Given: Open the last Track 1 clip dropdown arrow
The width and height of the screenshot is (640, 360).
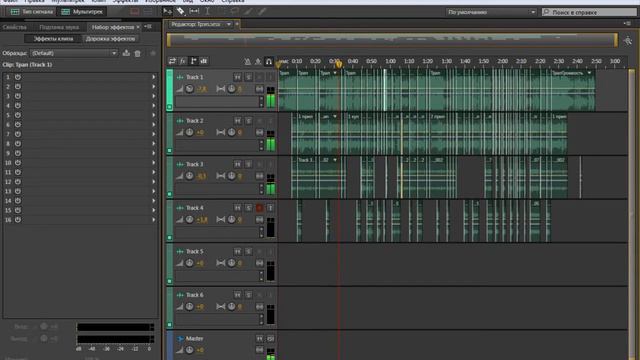Looking at the screenshot, I should 589,73.
